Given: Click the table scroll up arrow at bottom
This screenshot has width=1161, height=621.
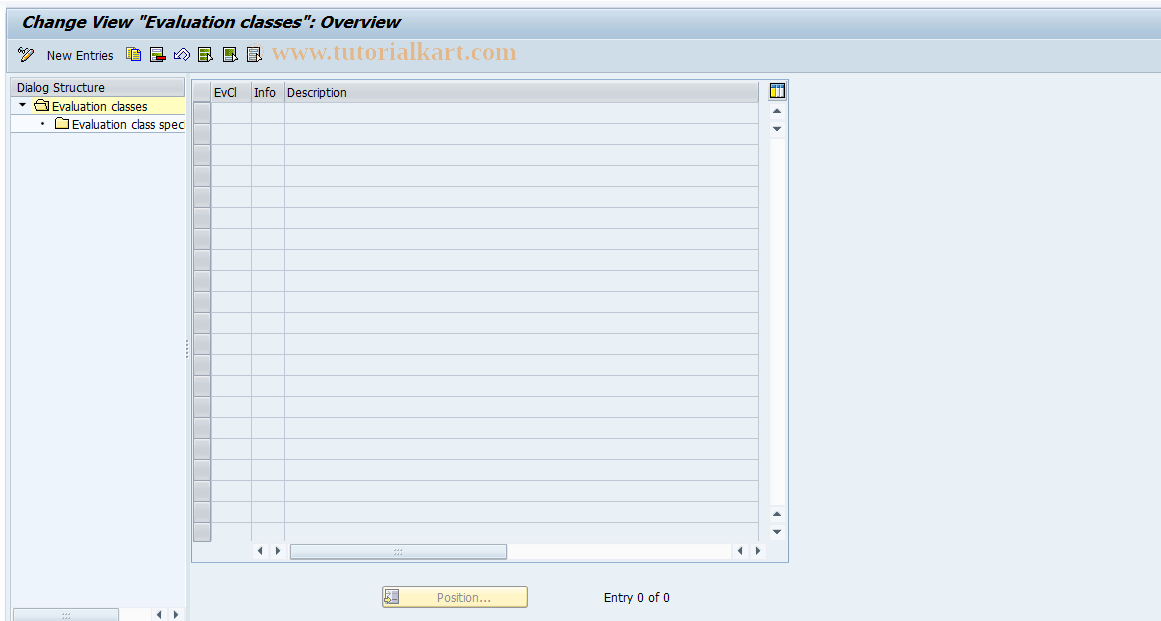Looking at the screenshot, I should click(x=777, y=514).
